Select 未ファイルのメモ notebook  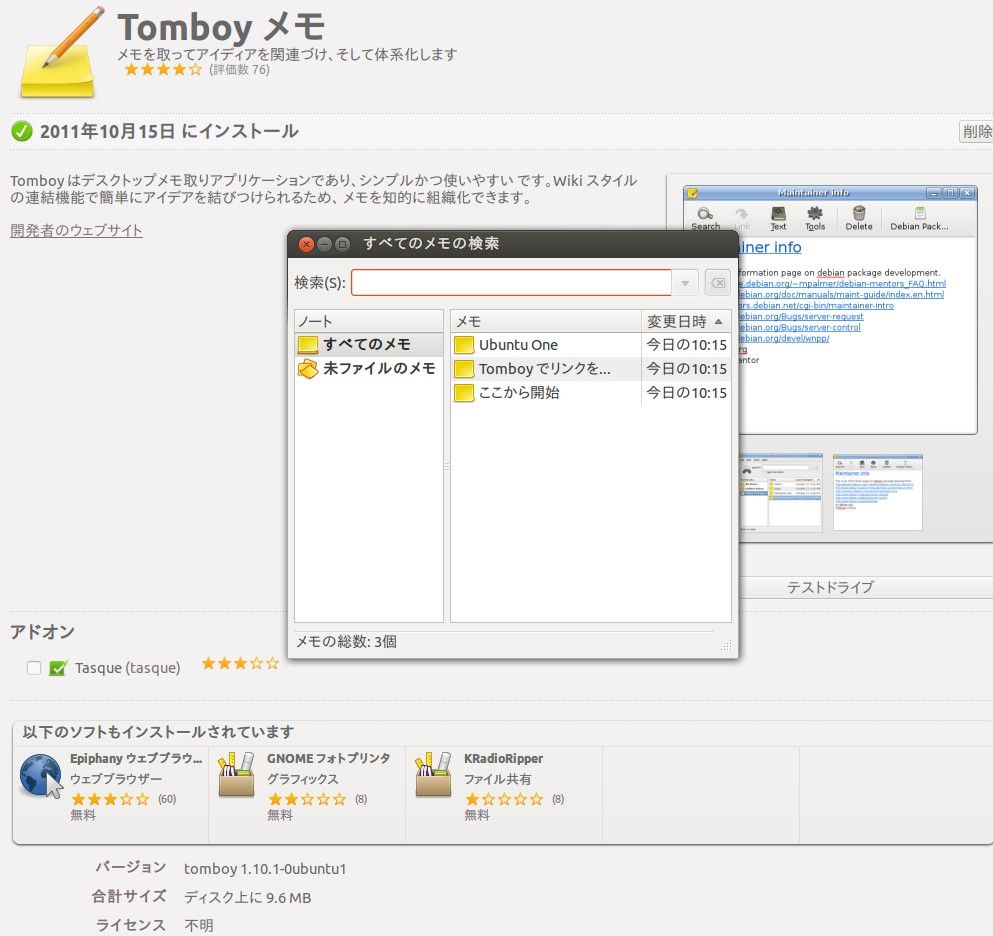coord(369,369)
